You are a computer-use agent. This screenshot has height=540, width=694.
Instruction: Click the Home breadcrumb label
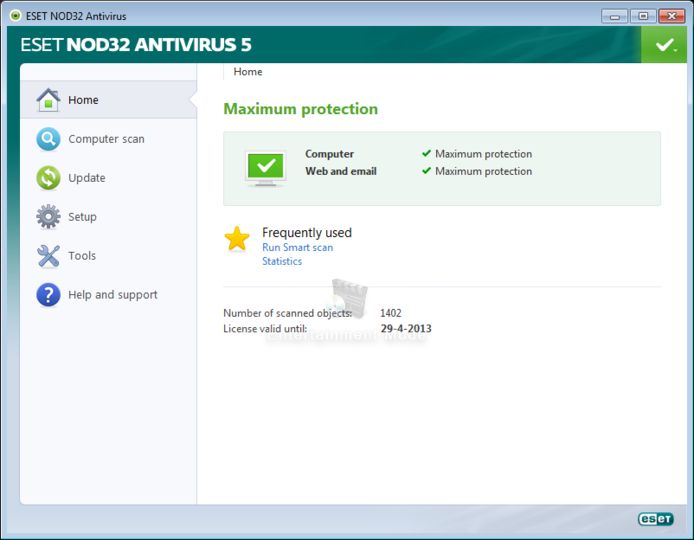(x=248, y=72)
